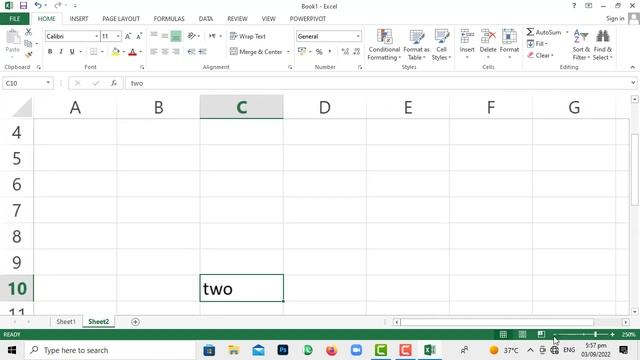This screenshot has height=360, width=640.
Task: Insert cells using the Insert icon
Action: click(467, 37)
